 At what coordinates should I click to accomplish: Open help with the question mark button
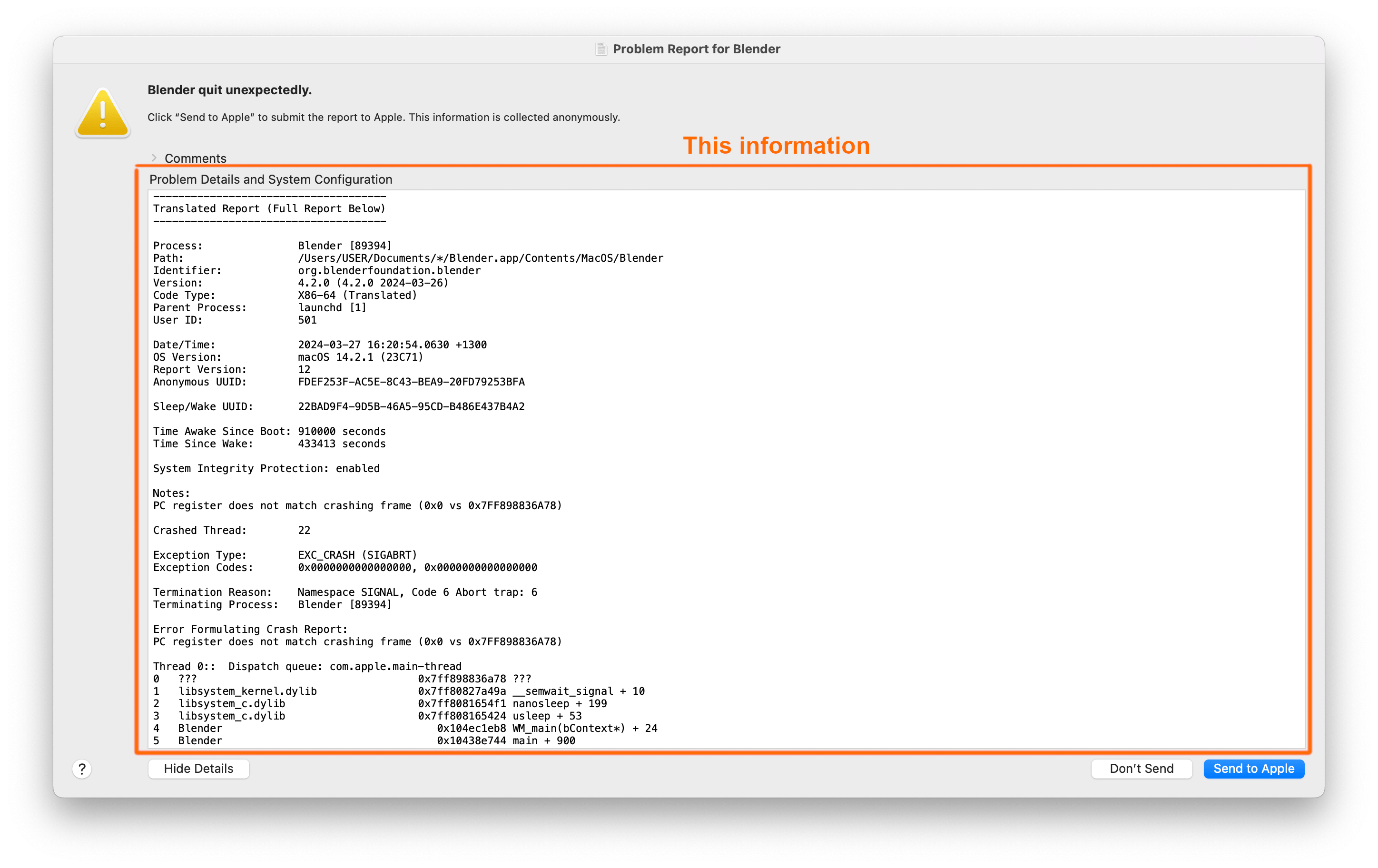[x=82, y=769]
